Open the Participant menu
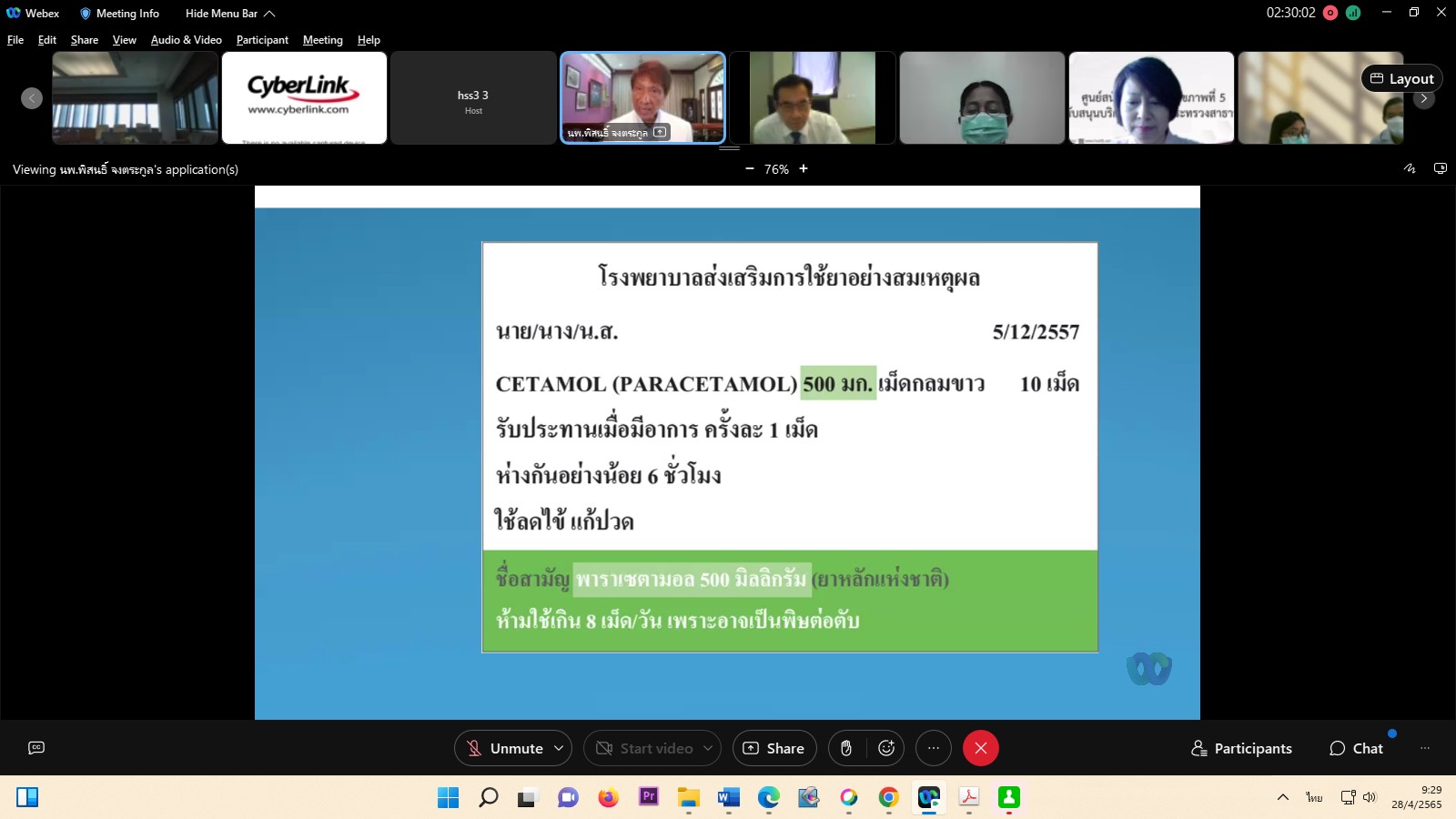 (x=262, y=40)
